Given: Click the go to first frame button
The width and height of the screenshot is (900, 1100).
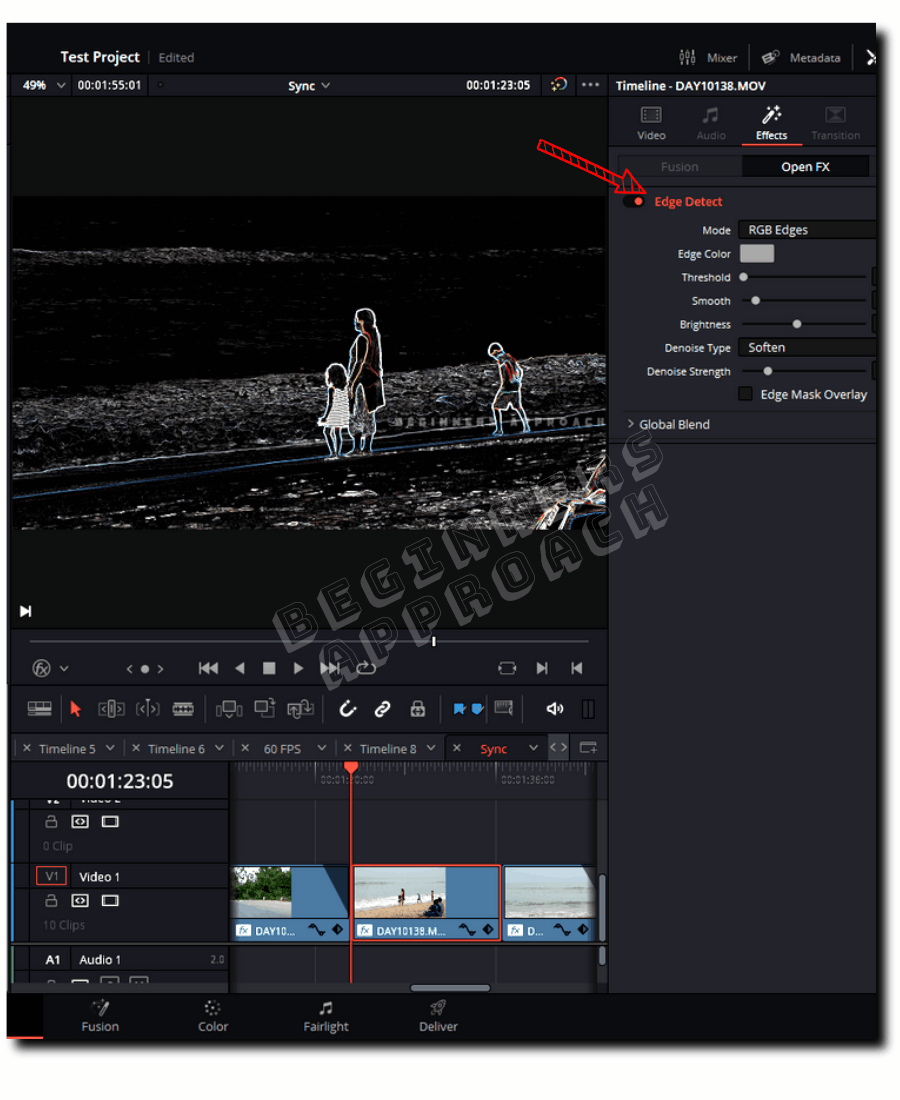Looking at the screenshot, I should tap(208, 669).
